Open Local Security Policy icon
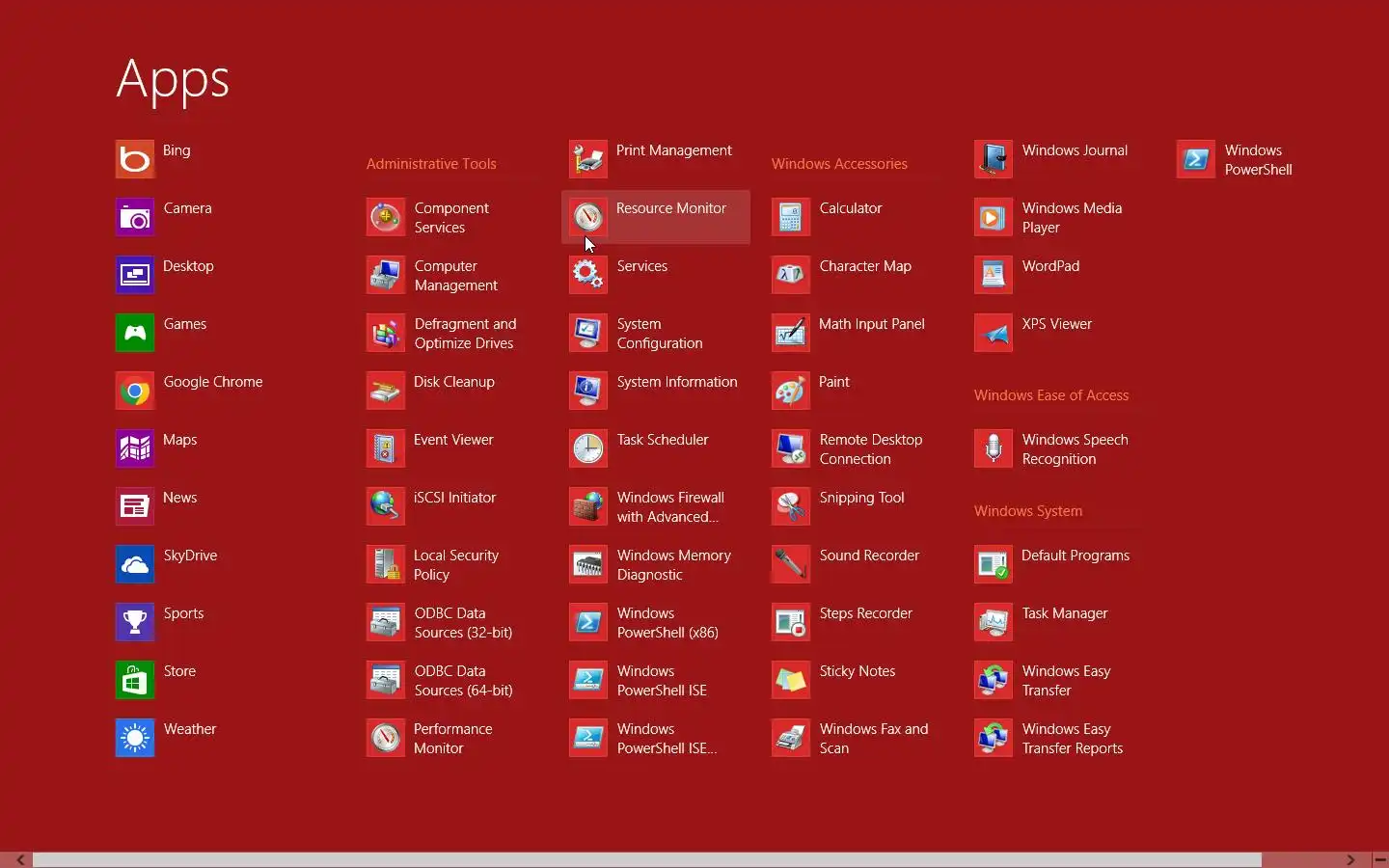The width and height of the screenshot is (1389, 868). click(386, 564)
